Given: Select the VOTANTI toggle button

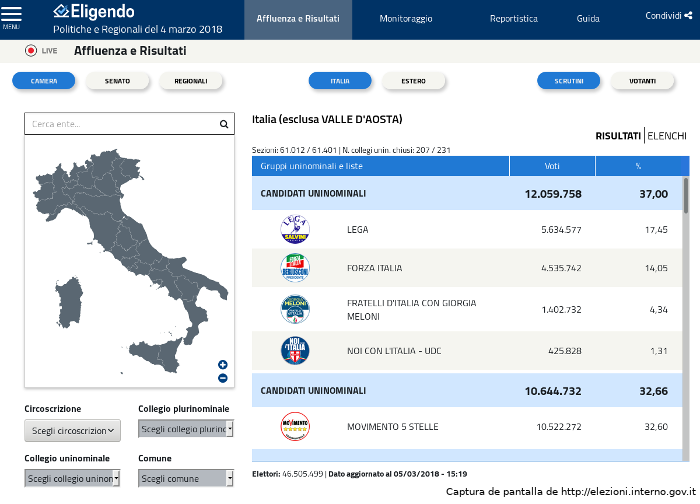Looking at the screenshot, I should point(642,81).
